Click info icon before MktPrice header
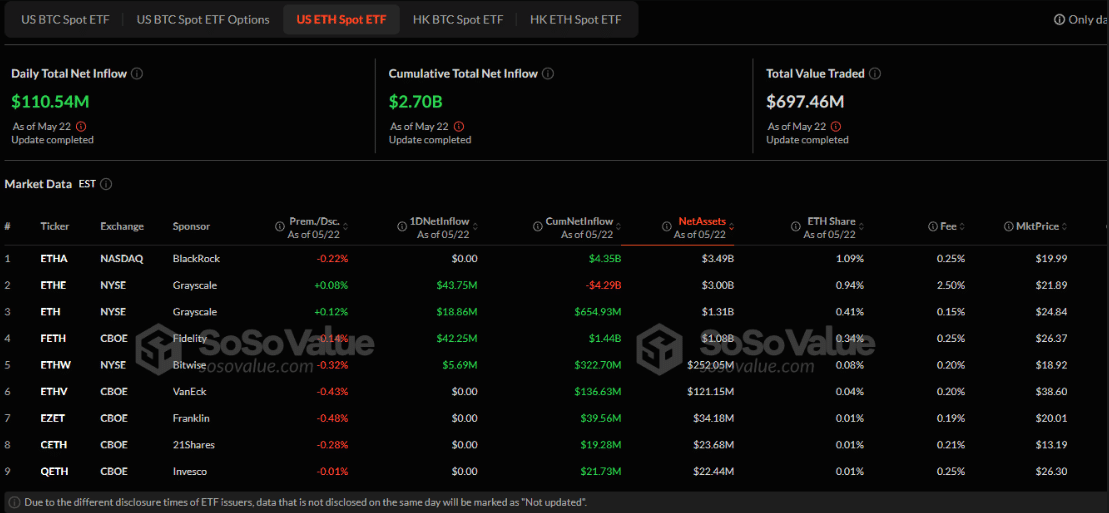Image resolution: width=1109 pixels, height=513 pixels. tap(1009, 226)
